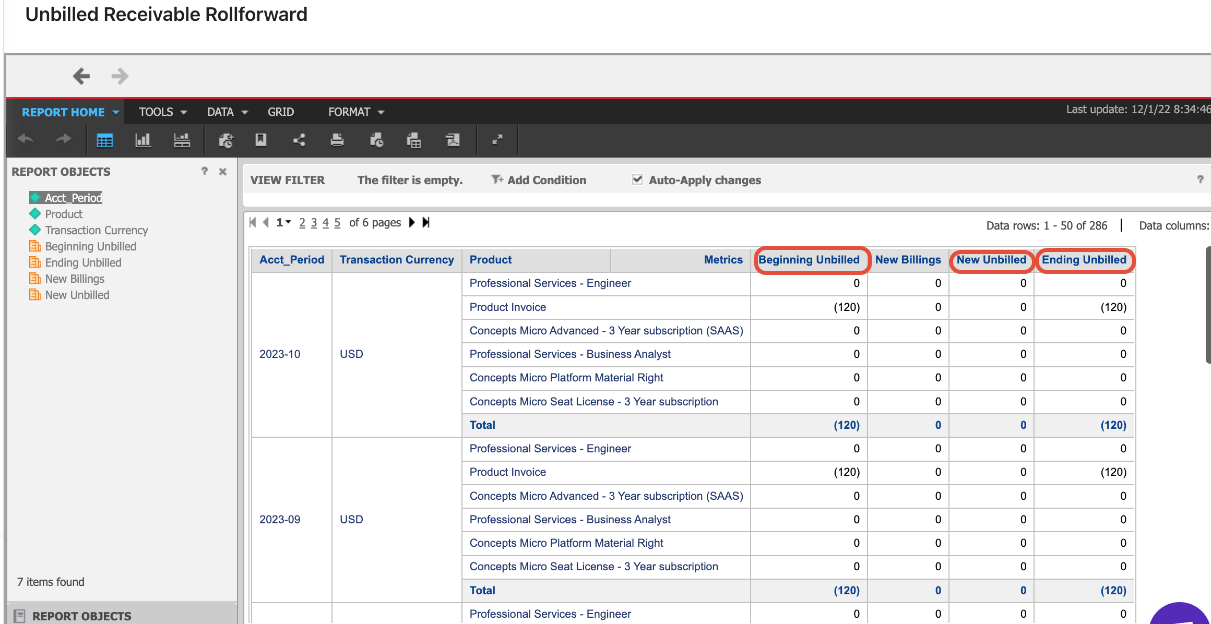The width and height of the screenshot is (1211, 624).
Task: Click the export to PDF icon
Action: 453,140
